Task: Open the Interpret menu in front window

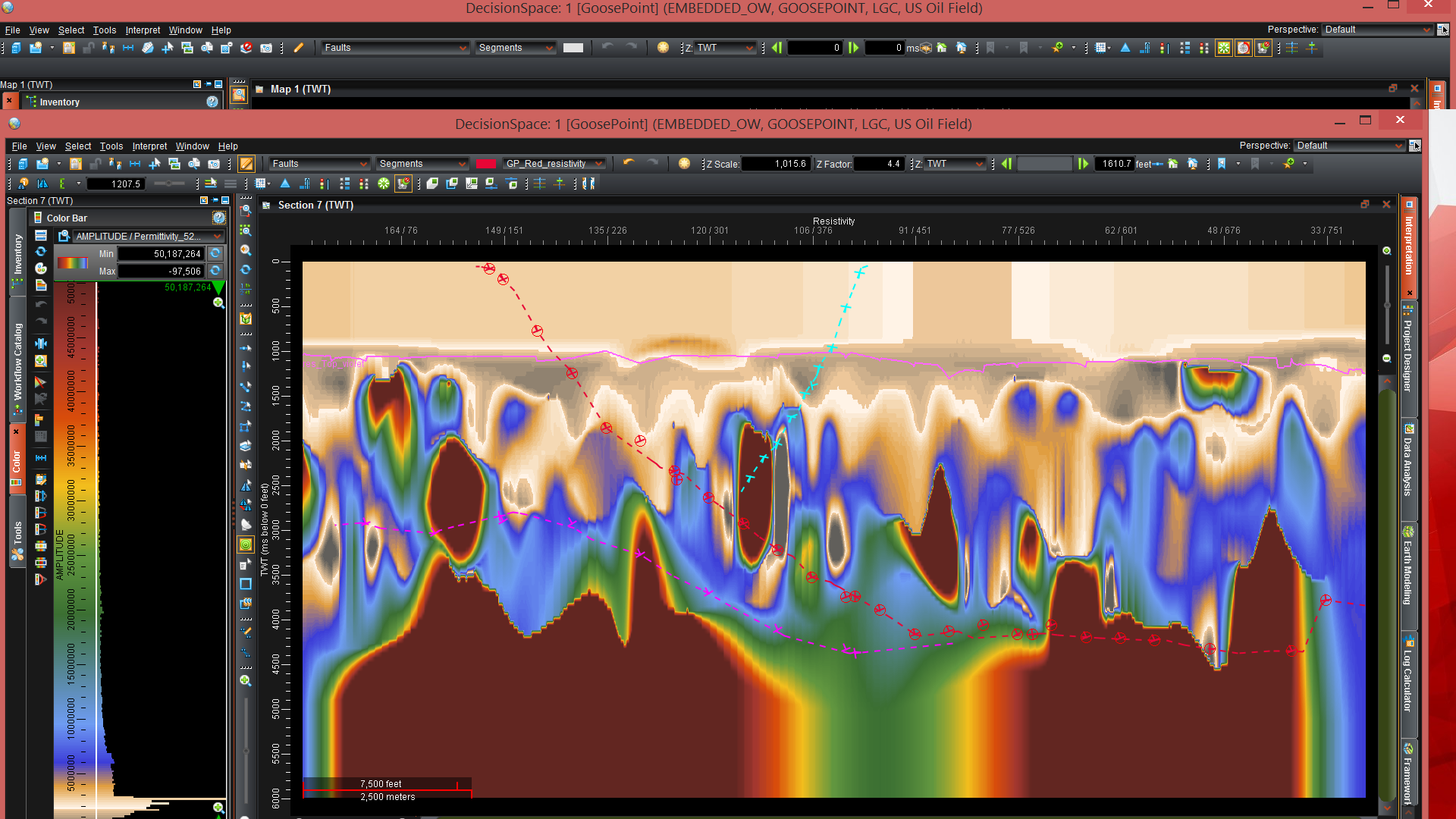Action: click(x=149, y=146)
